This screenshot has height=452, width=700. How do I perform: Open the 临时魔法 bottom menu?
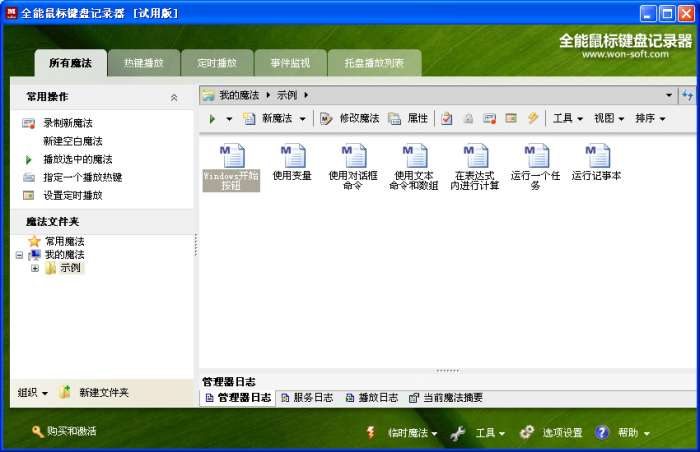click(x=402, y=432)
